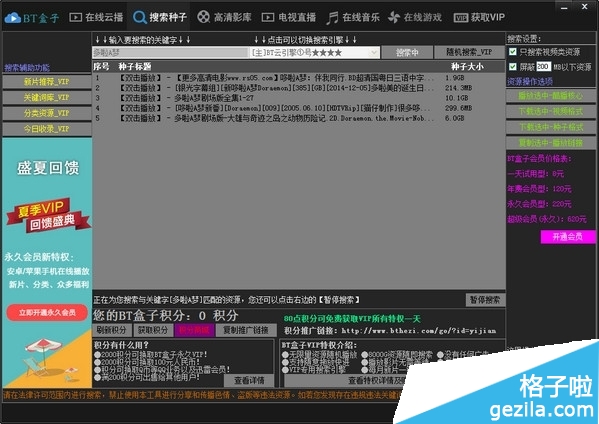599x424 pixels.
Task: Click the 80点积分可免费获取VIP green notice
Action: click(352, 319)
